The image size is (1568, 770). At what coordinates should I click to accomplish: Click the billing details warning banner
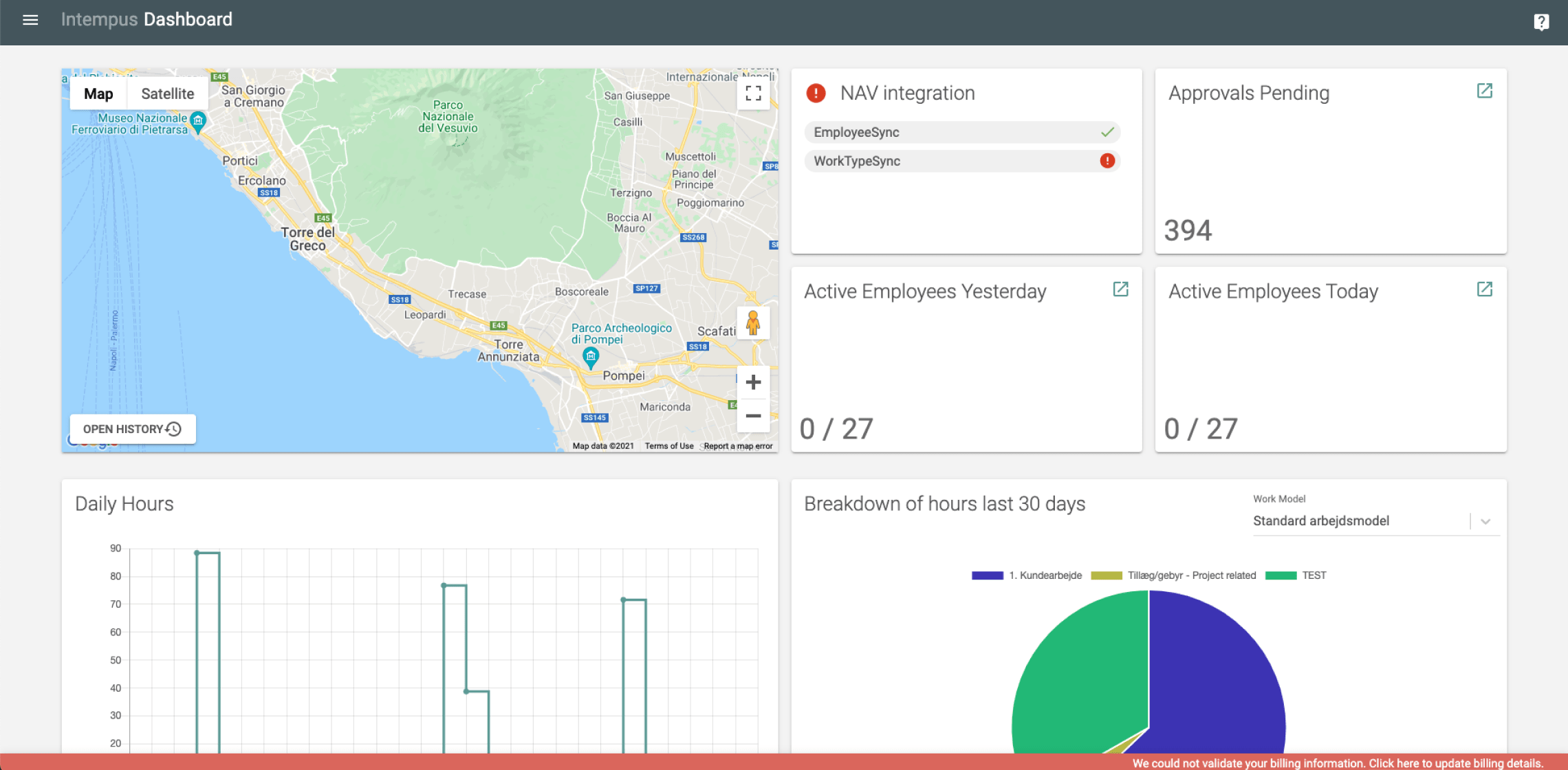coord(1337,762)
